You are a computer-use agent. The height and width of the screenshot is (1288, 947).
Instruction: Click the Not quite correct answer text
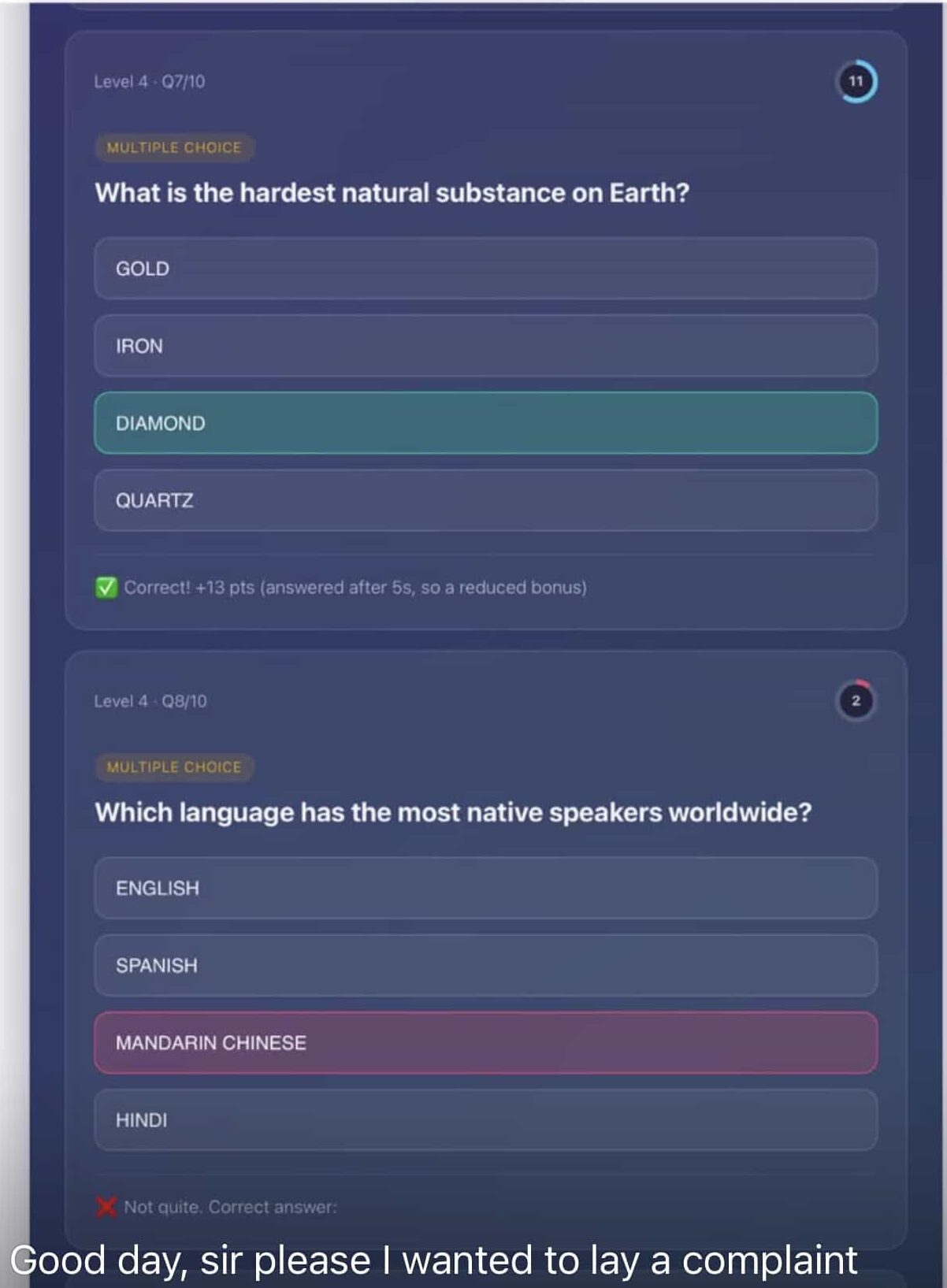[230, 1207]
